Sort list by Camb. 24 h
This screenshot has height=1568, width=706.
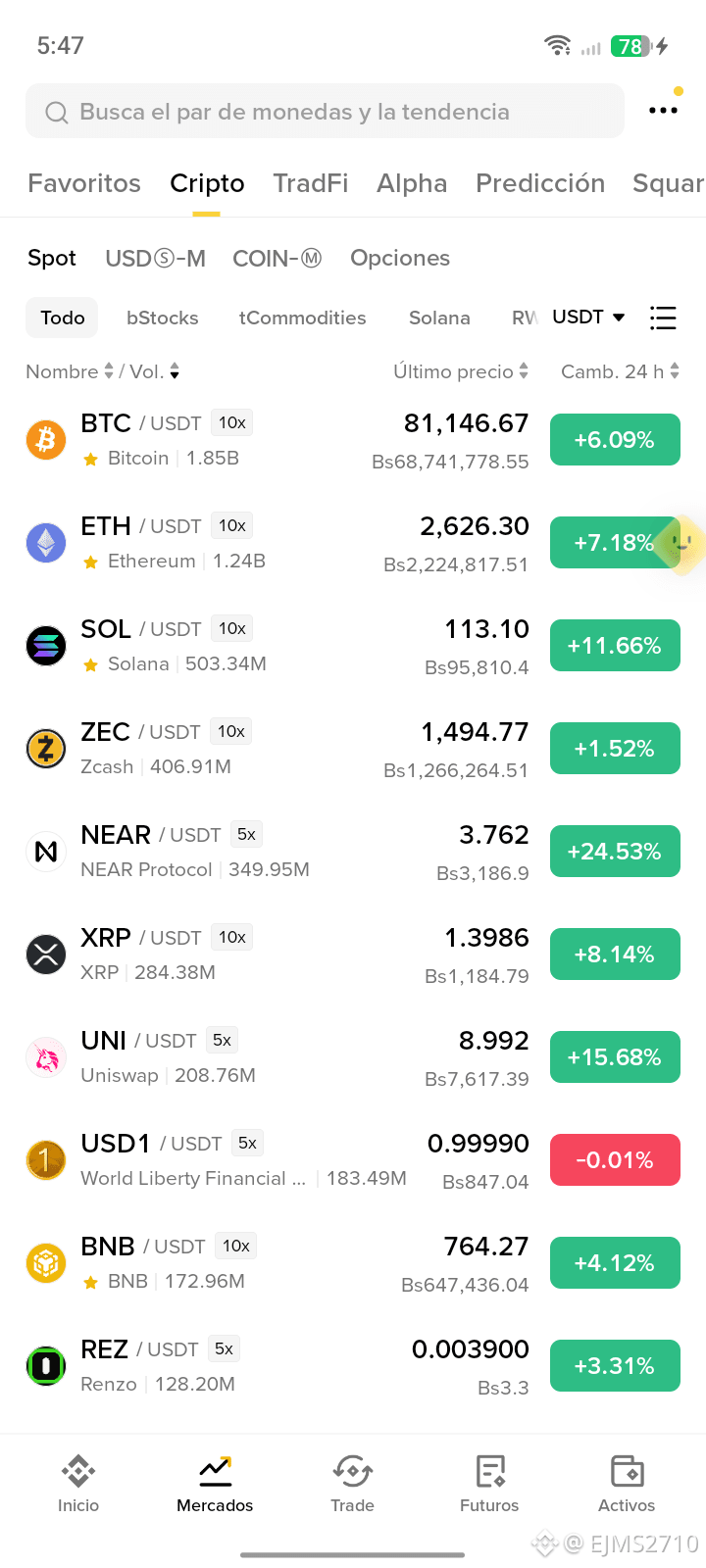coord(620,371)
